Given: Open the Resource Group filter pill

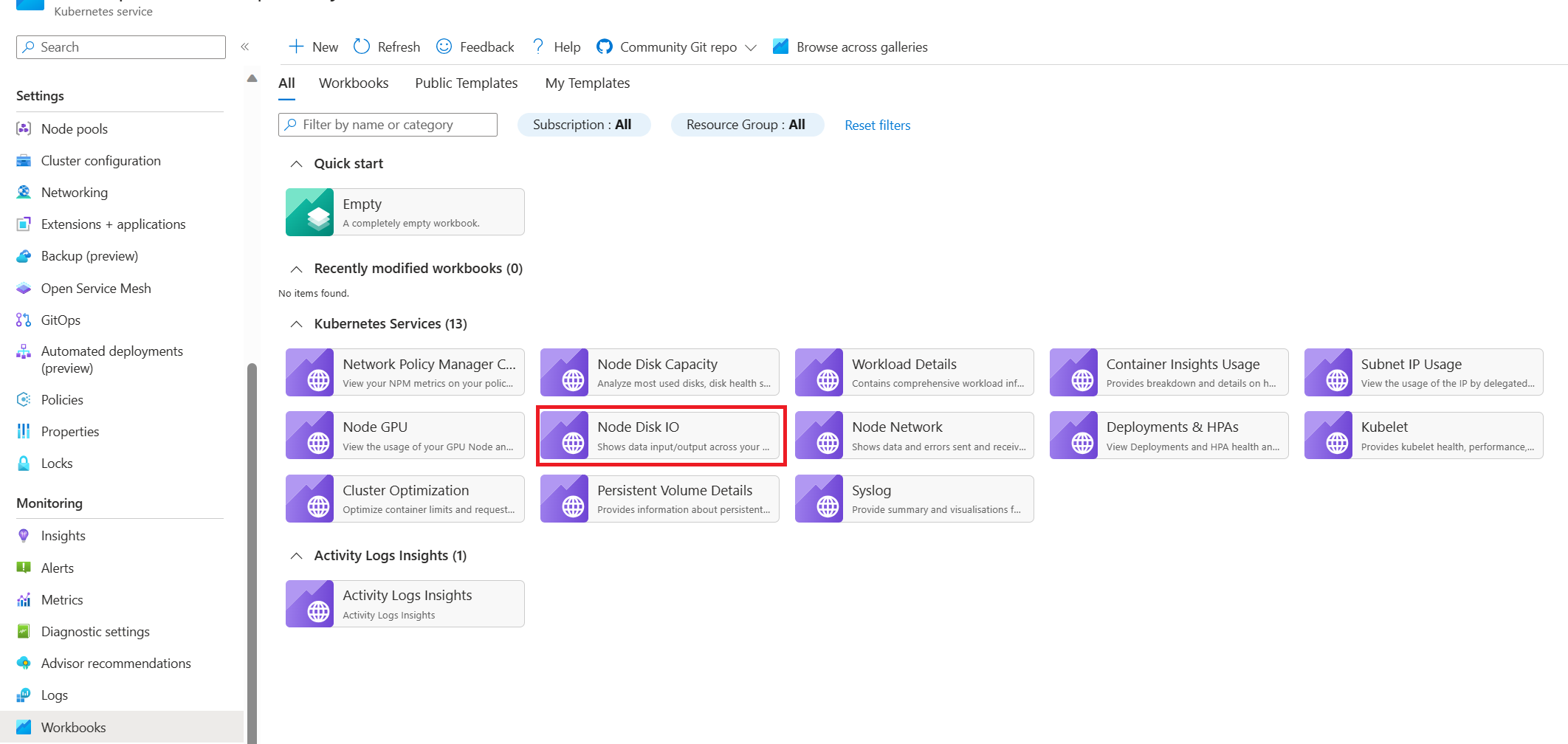Looking at the screenshot, I should (746, 125).
